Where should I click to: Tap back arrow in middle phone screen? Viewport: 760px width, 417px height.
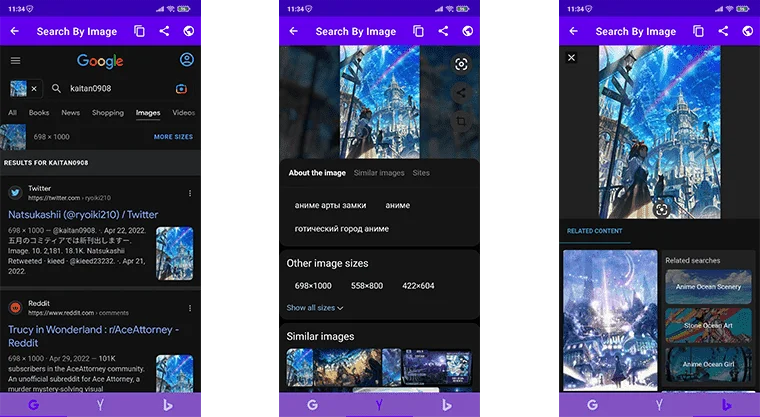click(x=294, y=31)
